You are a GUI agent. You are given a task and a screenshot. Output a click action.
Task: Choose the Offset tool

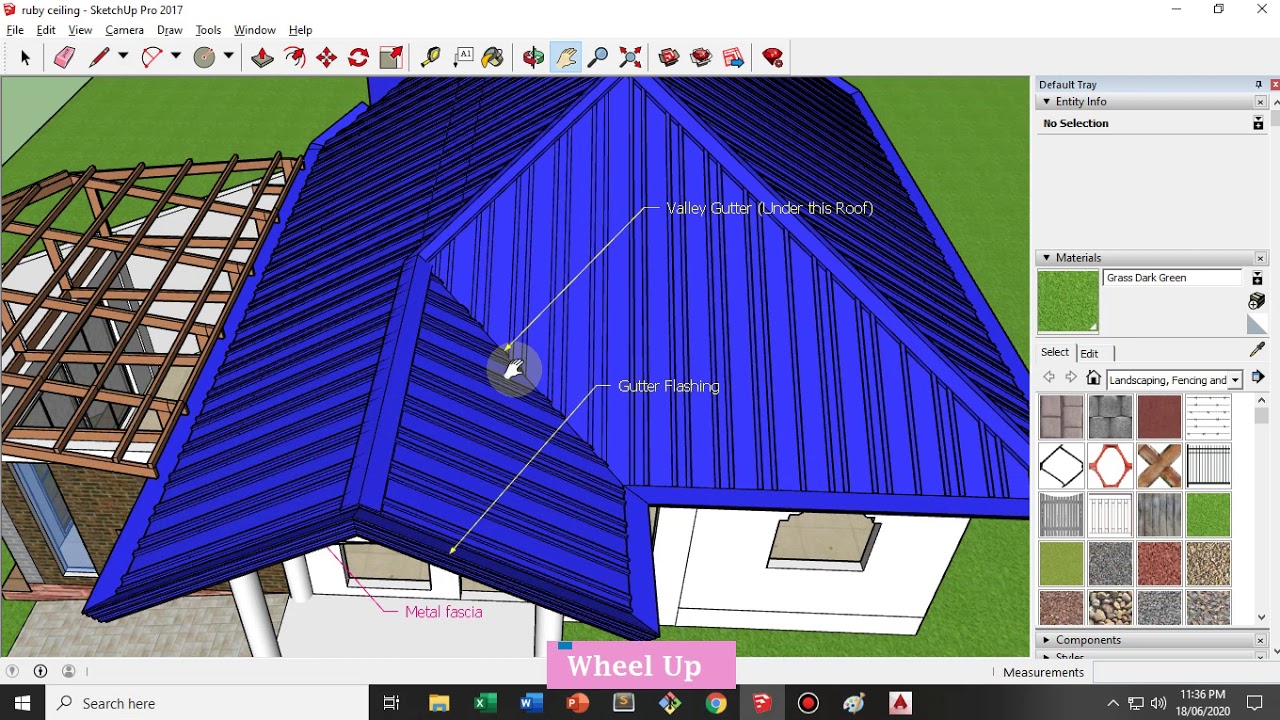point(294,58)
